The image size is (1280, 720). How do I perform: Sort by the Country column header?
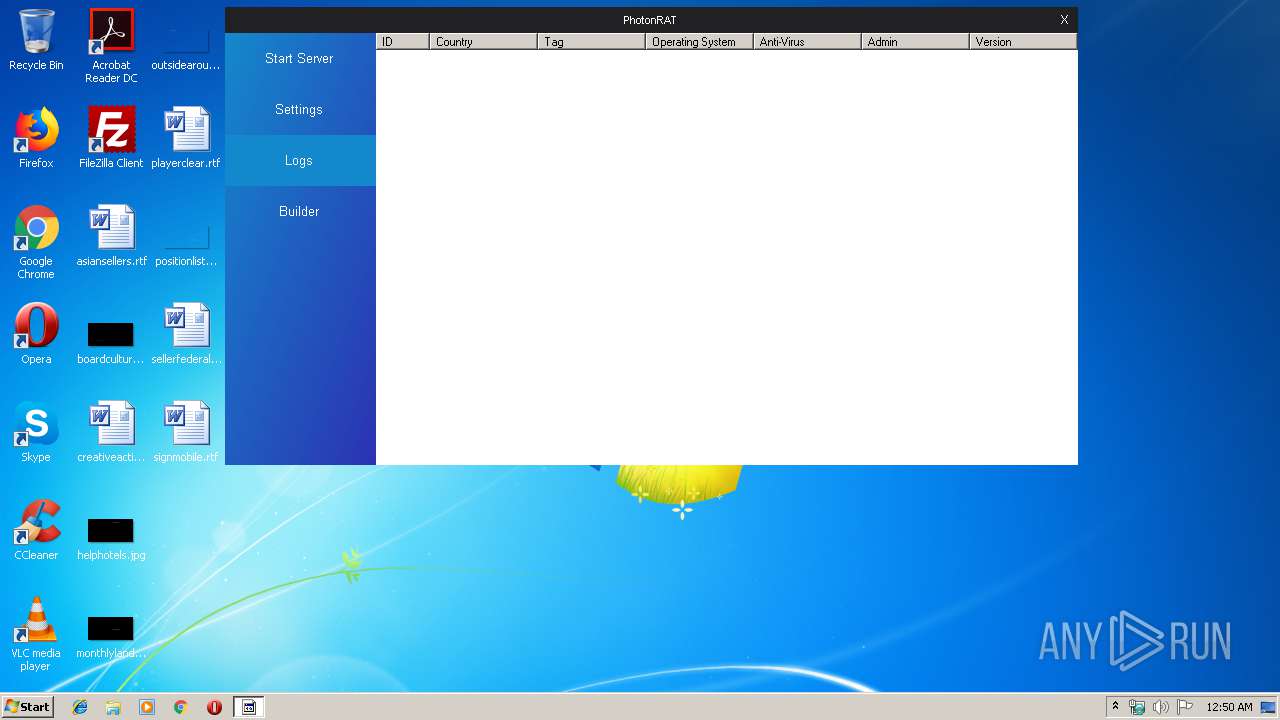[x=484, y=42]
